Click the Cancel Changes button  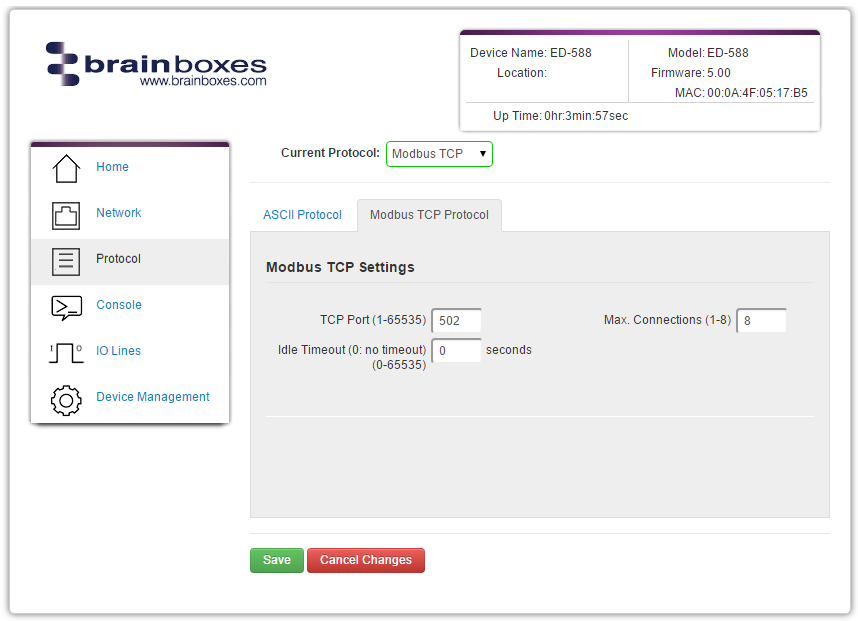[x=365, y=560]
